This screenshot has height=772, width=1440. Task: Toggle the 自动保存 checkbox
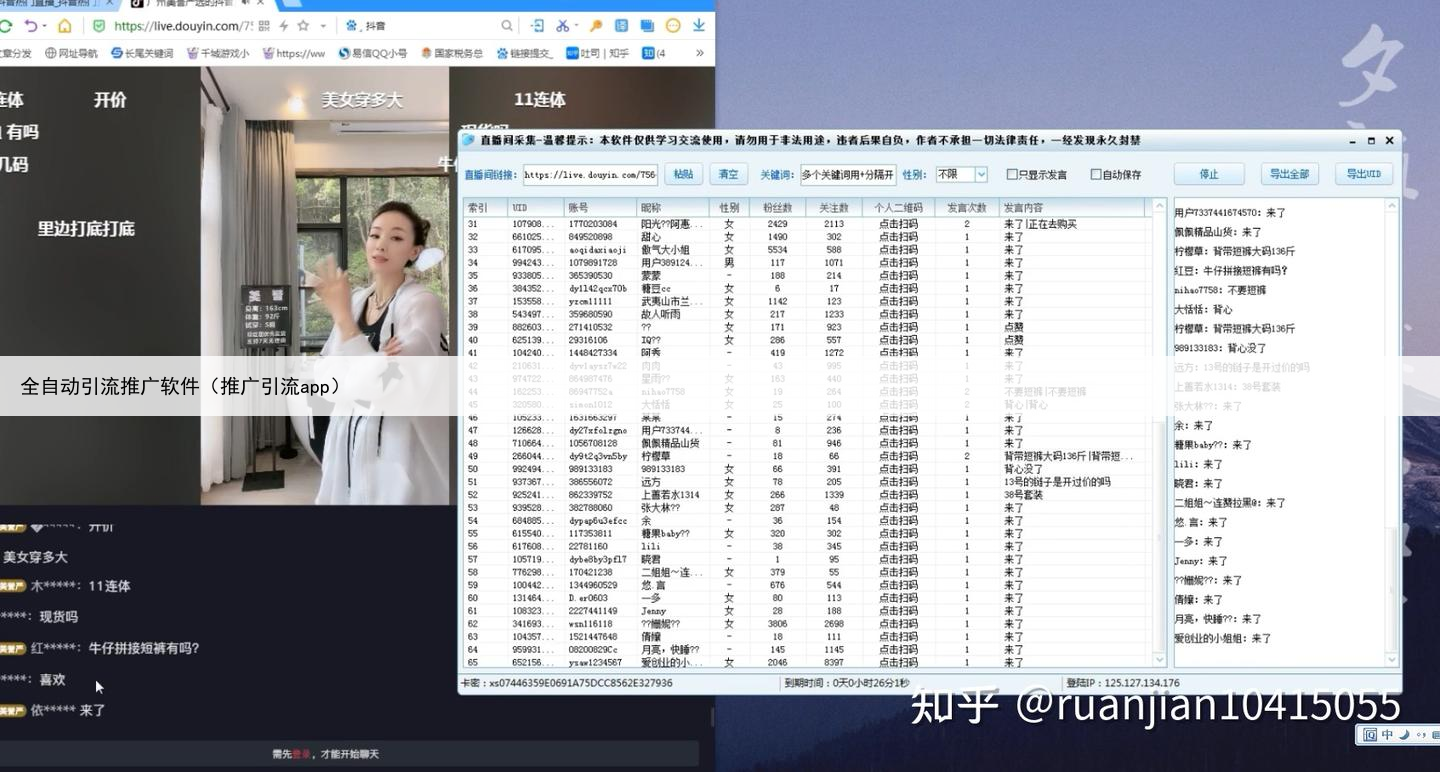click(1096, 175)
